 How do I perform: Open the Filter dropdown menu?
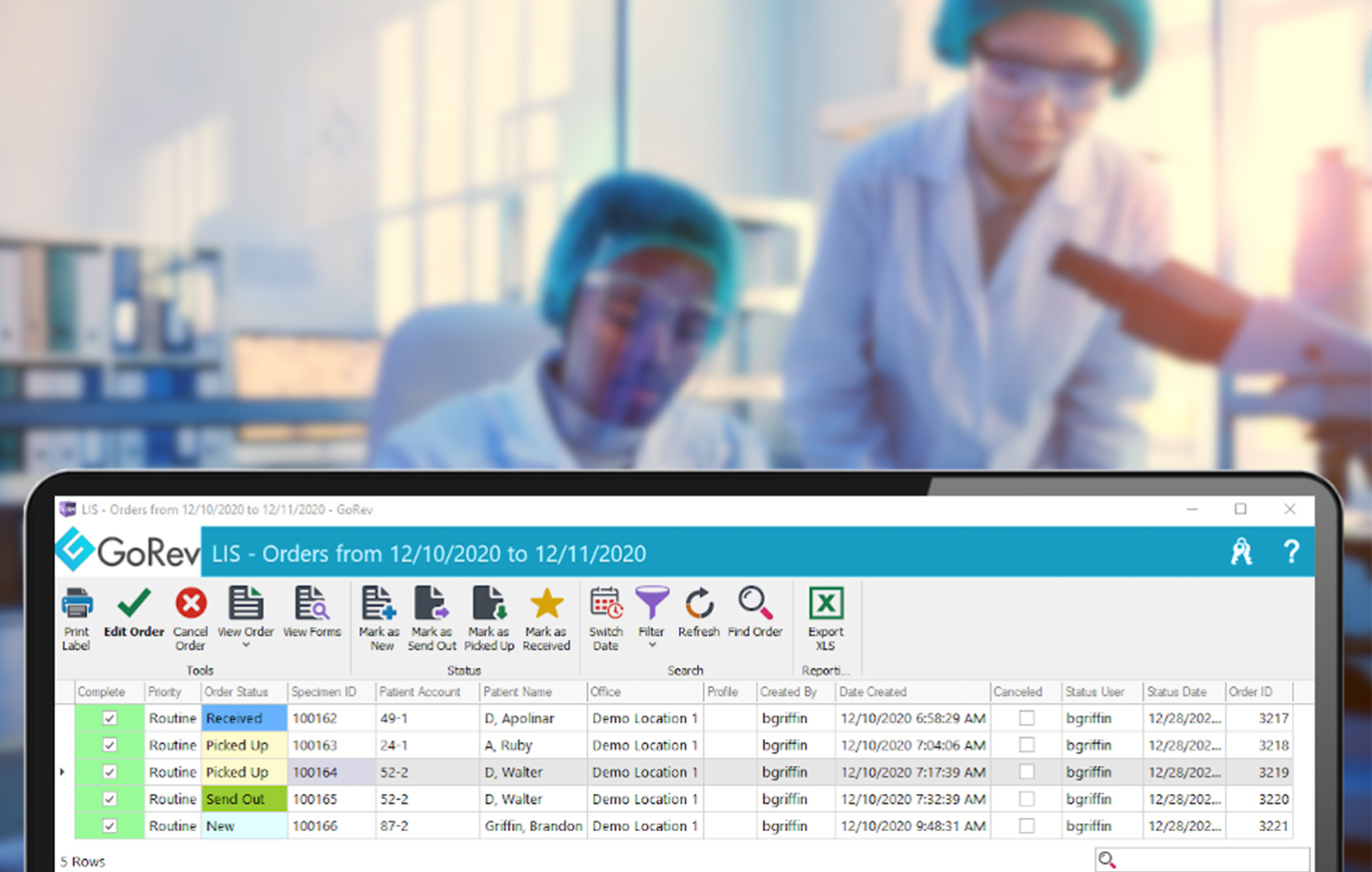click(x=651, y=645)
